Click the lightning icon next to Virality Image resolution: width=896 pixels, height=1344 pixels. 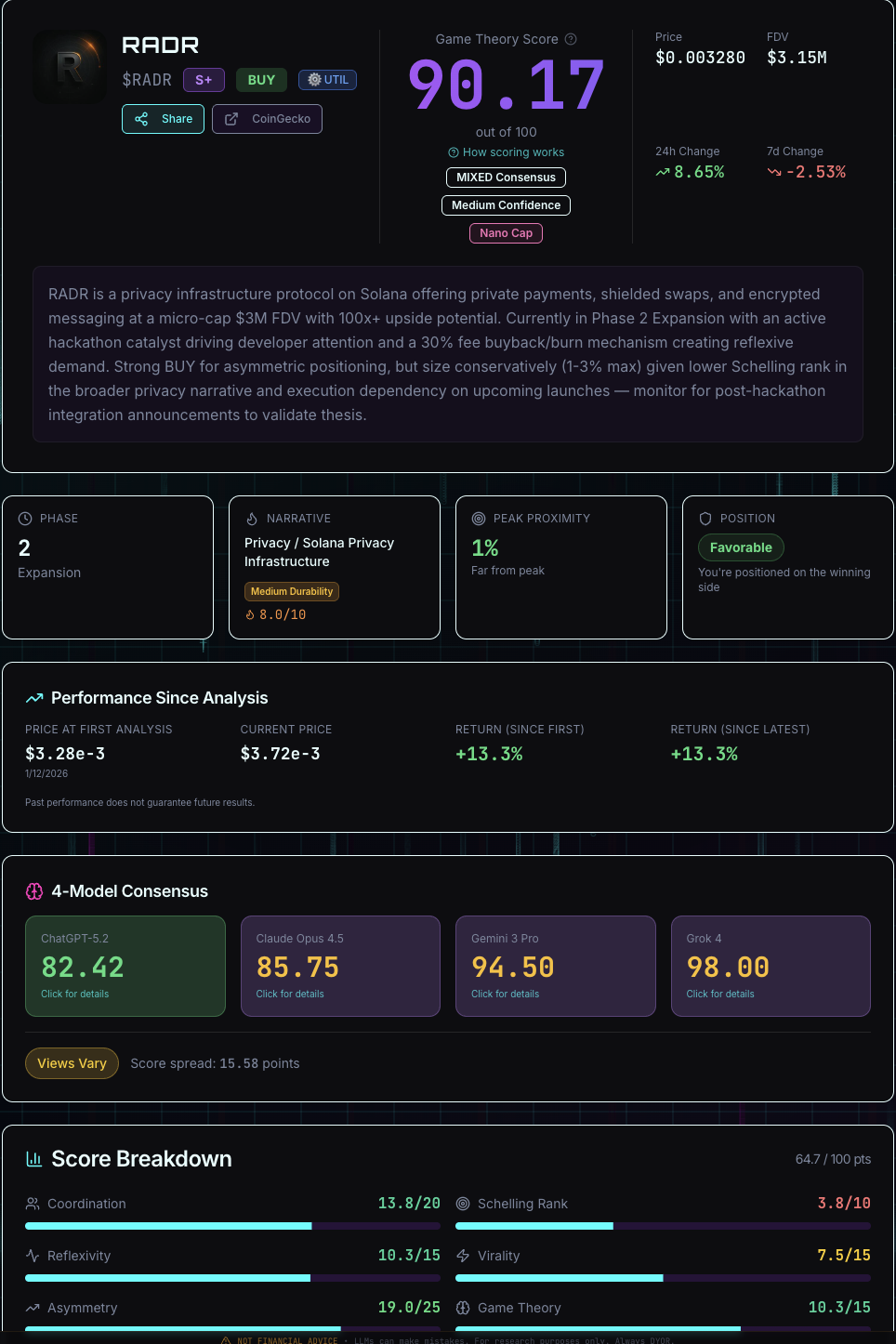[x=463, y=1255]
